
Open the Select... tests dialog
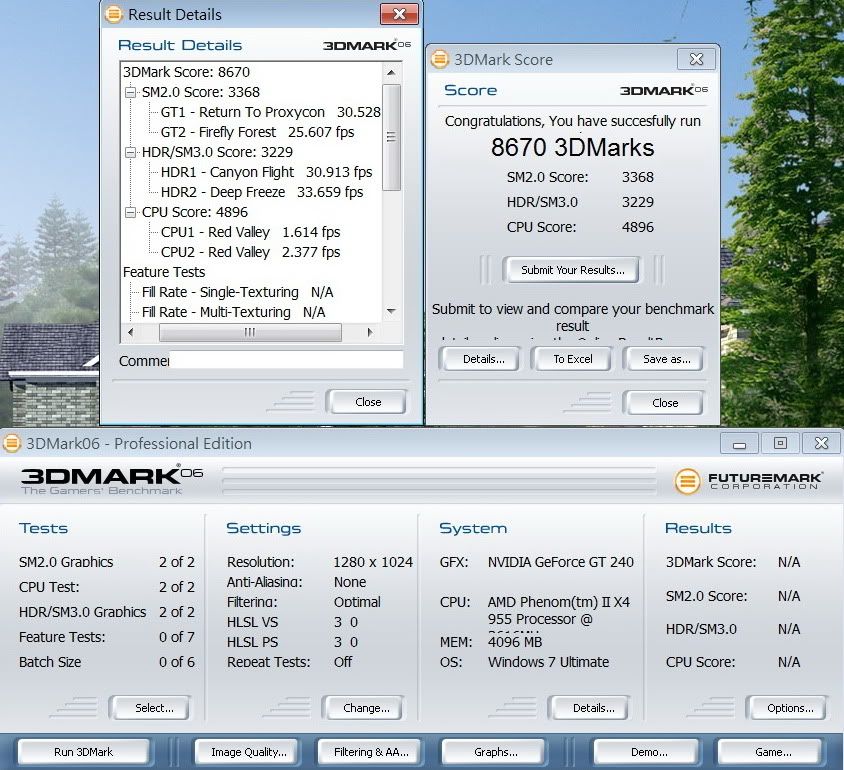tap(154, 708)
